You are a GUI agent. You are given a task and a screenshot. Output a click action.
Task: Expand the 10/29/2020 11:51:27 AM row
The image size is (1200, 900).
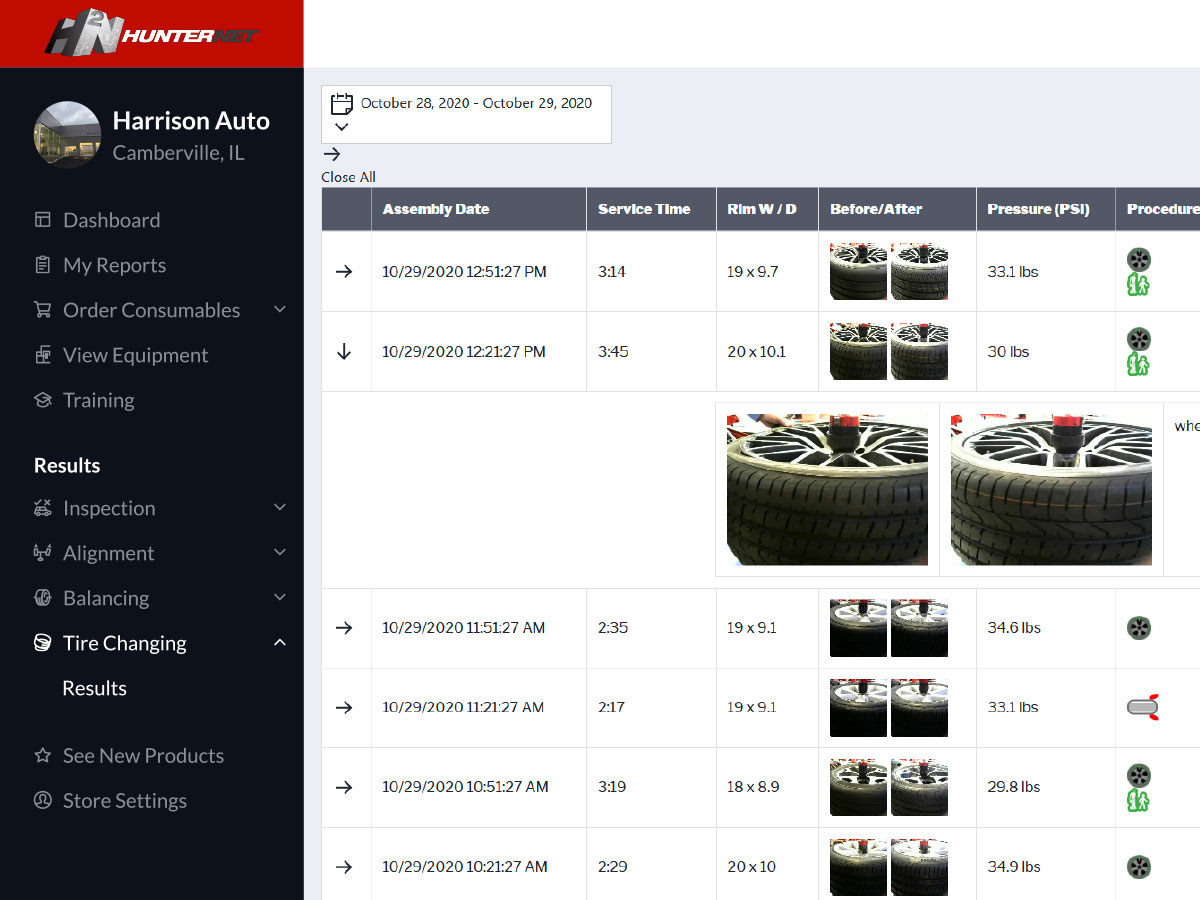[344, 628]
